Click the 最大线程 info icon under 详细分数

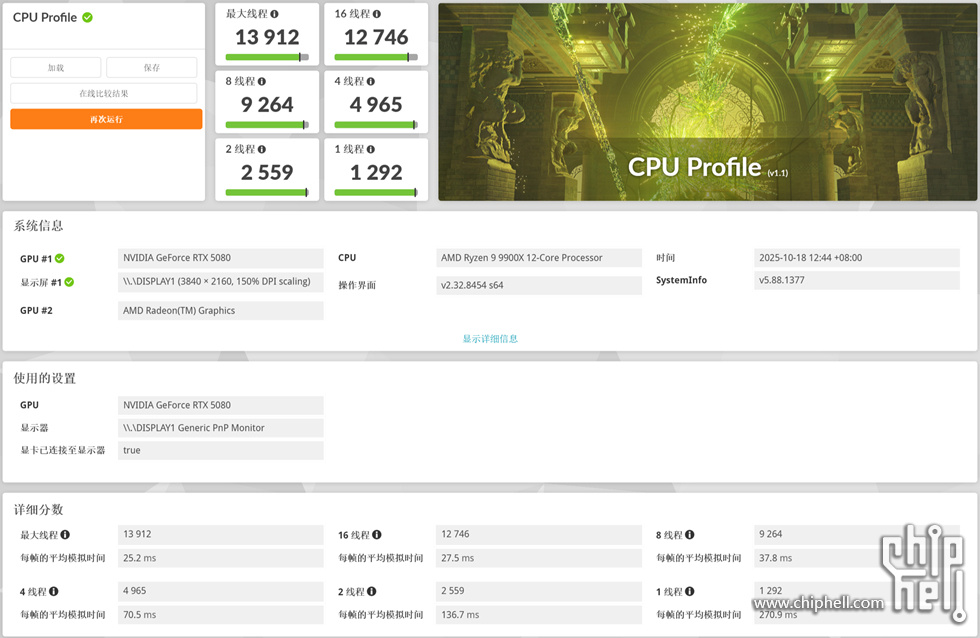pyautogui.click(x=65, y=535)
